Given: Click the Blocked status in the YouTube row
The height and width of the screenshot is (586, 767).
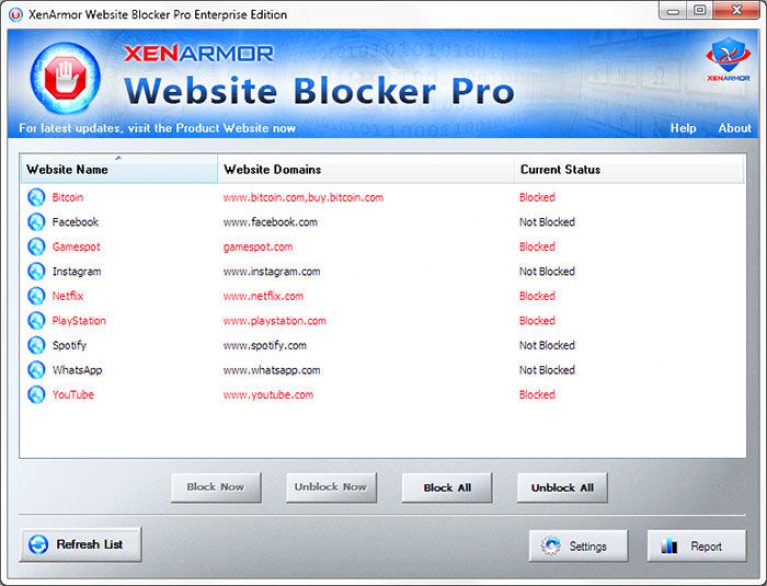Looking at the screenshot, I should coord(537,395).
